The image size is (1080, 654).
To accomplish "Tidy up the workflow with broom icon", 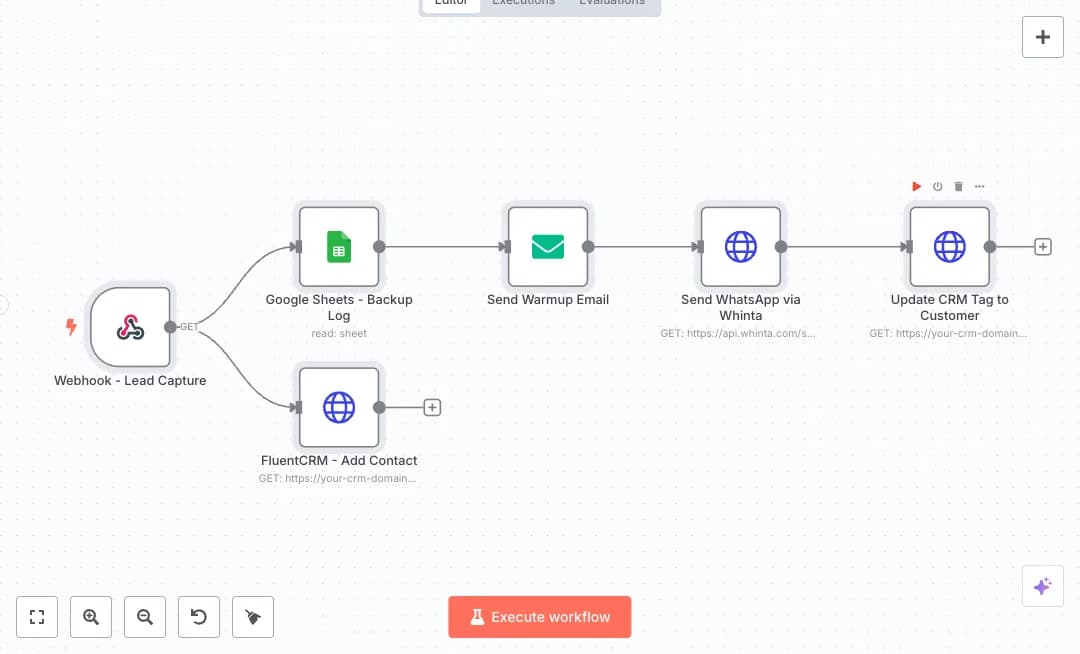I will [x=253, y=617].
